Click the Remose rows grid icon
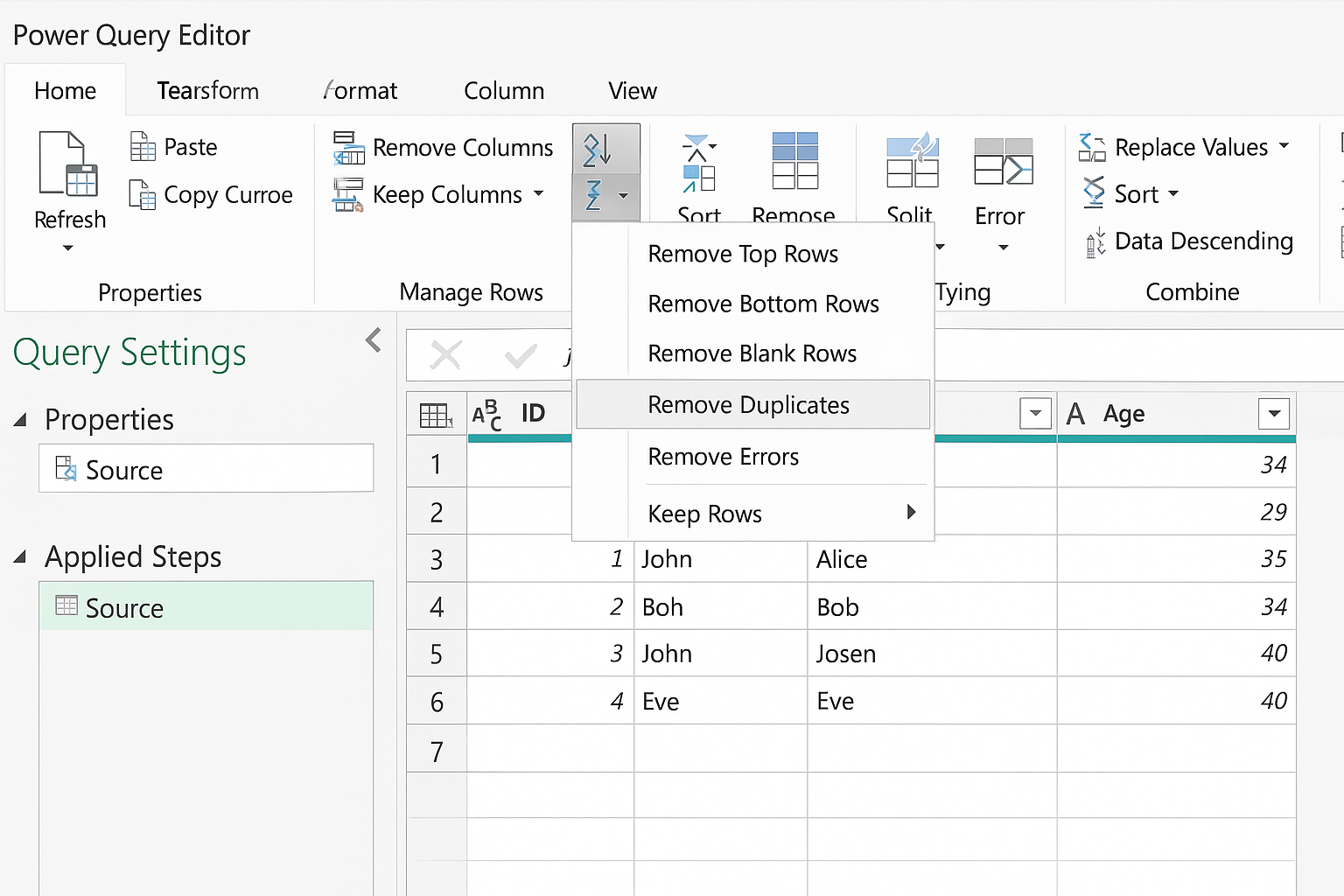This screenshot has width=1344, height=896. click(794, 161)
